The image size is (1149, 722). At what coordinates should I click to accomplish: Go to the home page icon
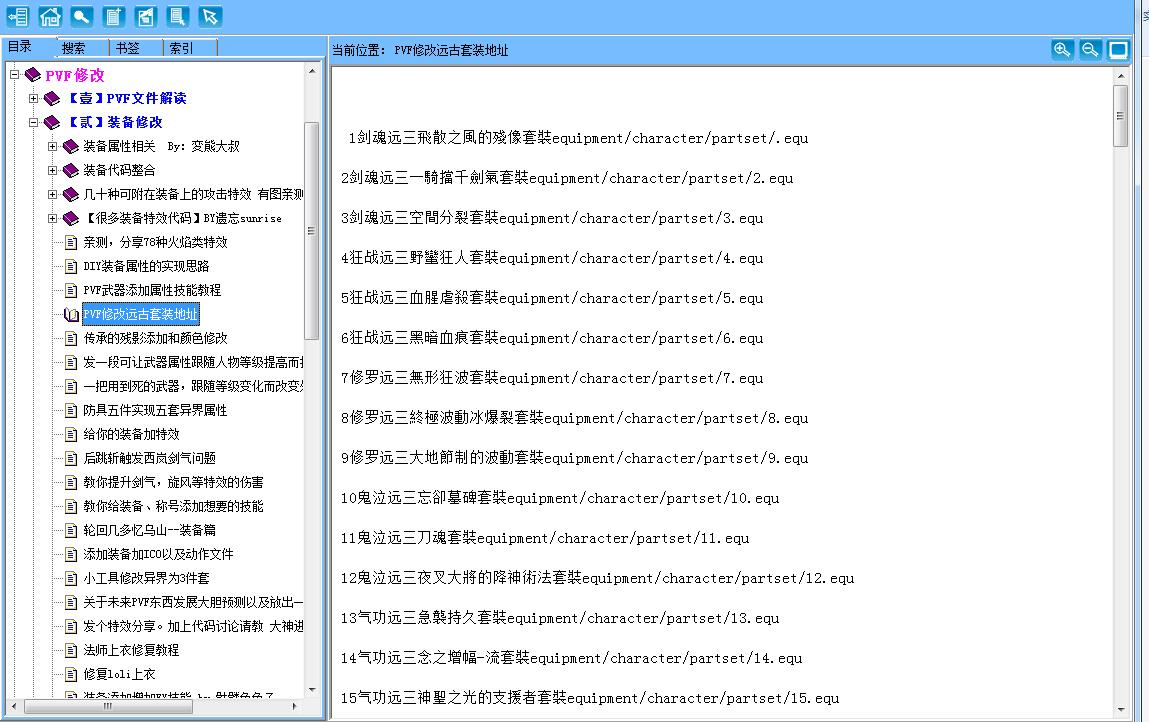(x=50, y=16)
